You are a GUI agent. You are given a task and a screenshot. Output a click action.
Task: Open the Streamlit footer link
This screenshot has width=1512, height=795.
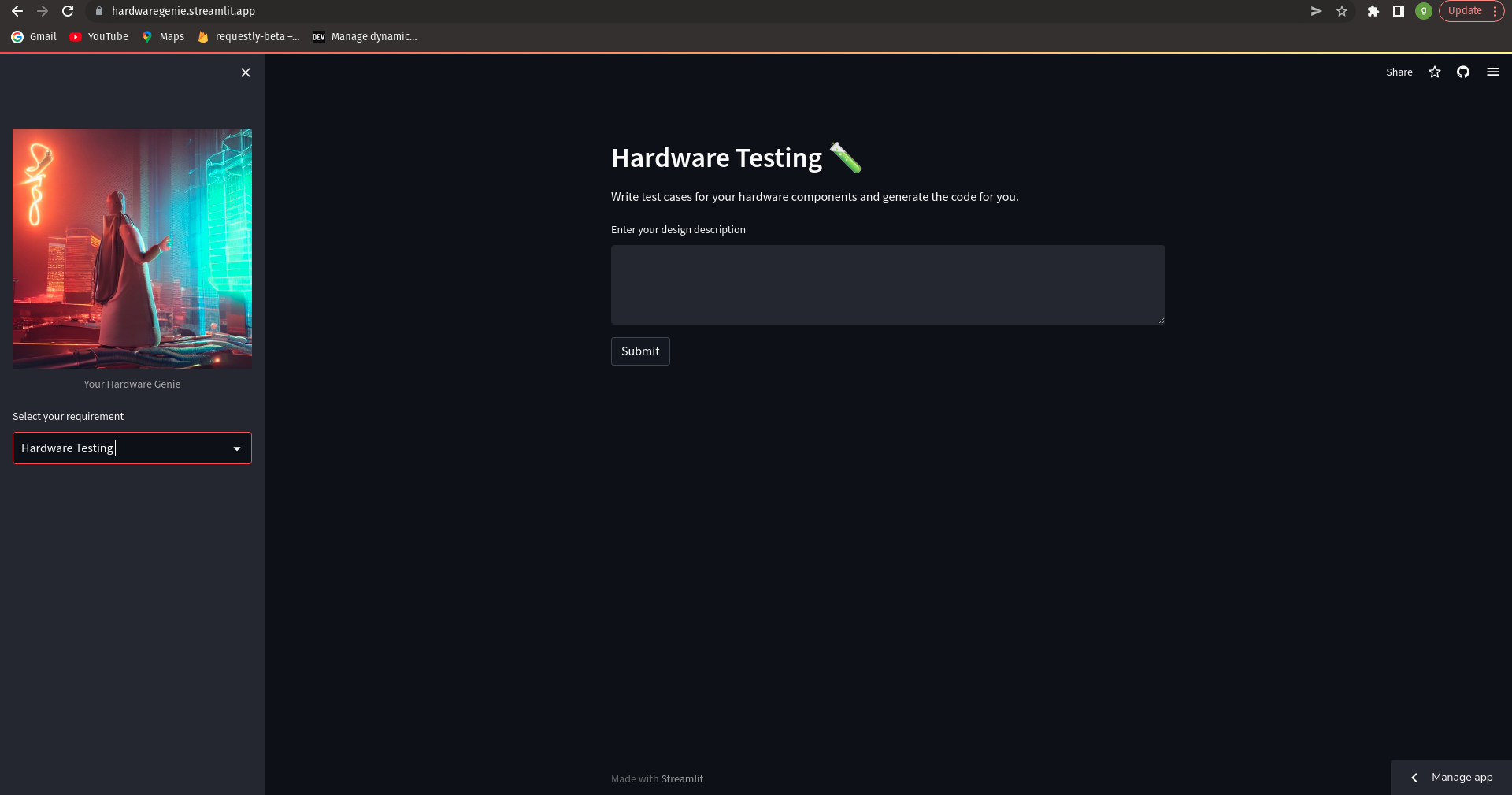pos(682,778)
